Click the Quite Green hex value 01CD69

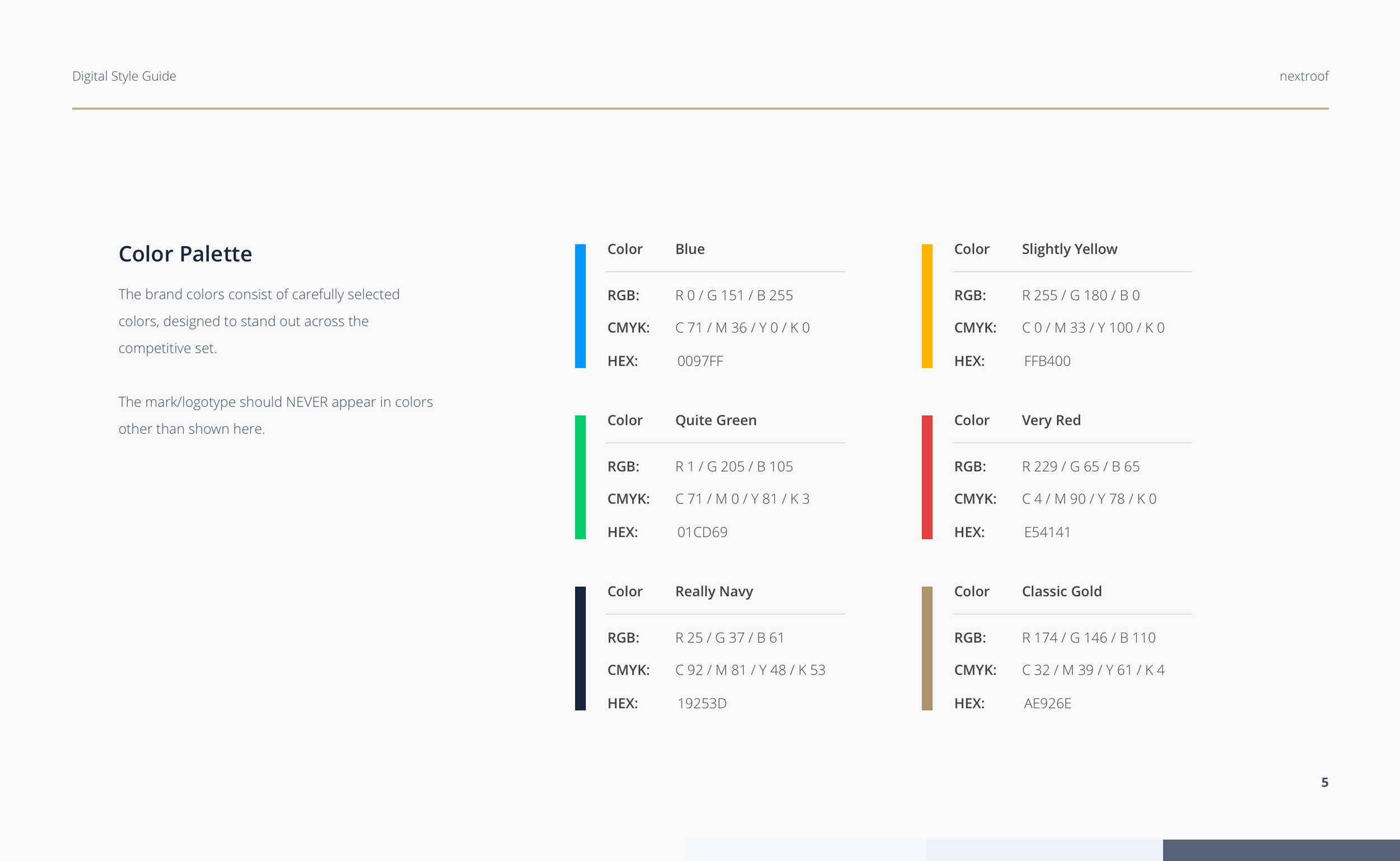pos(702,532)
